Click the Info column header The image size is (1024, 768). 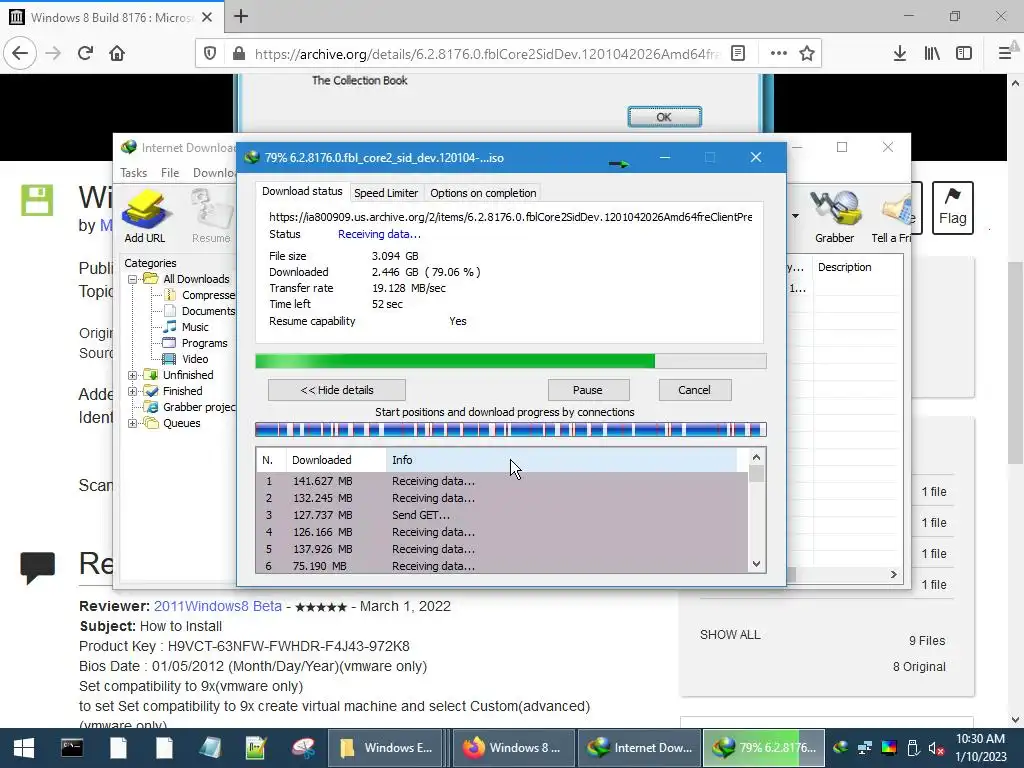[x=562, y=460]
